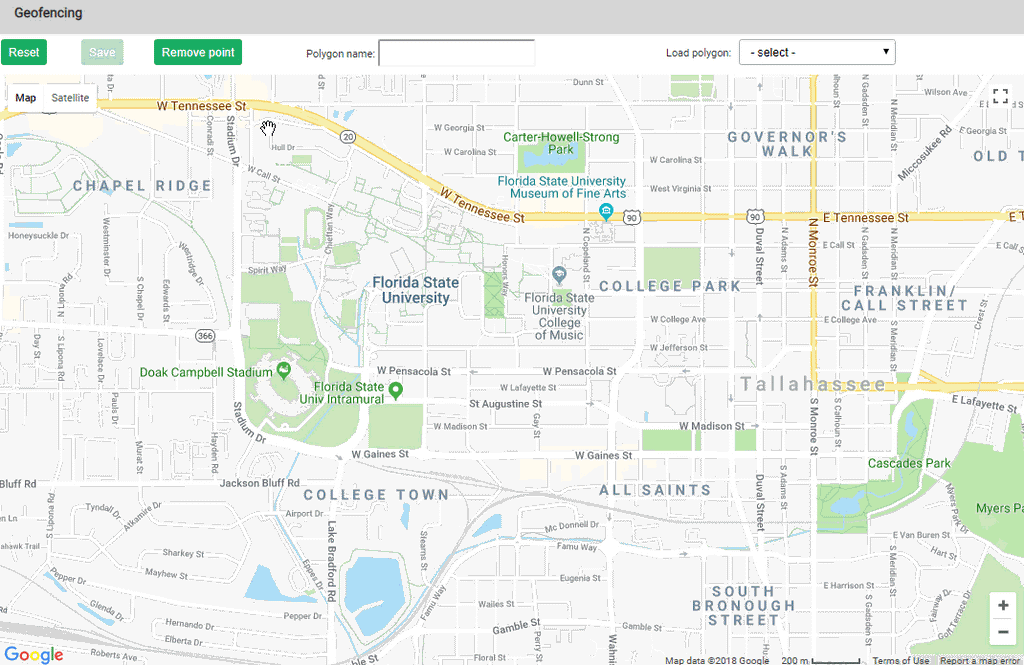This screenshot has width=1024, height=665.
Task: Click ALL SAINTS neighborhood label
Action: [x=655, y=490]
